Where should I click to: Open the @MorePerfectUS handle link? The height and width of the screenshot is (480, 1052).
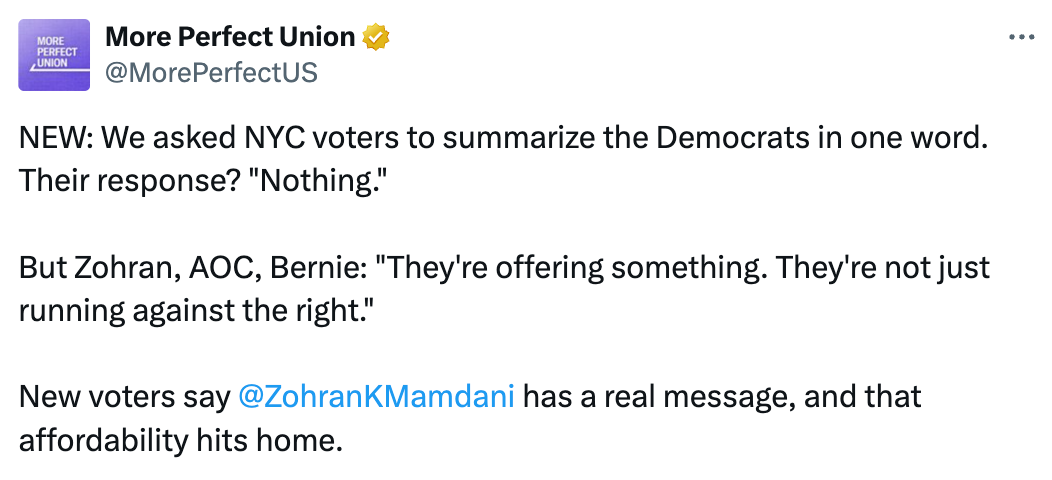click(x=211, y=72)
